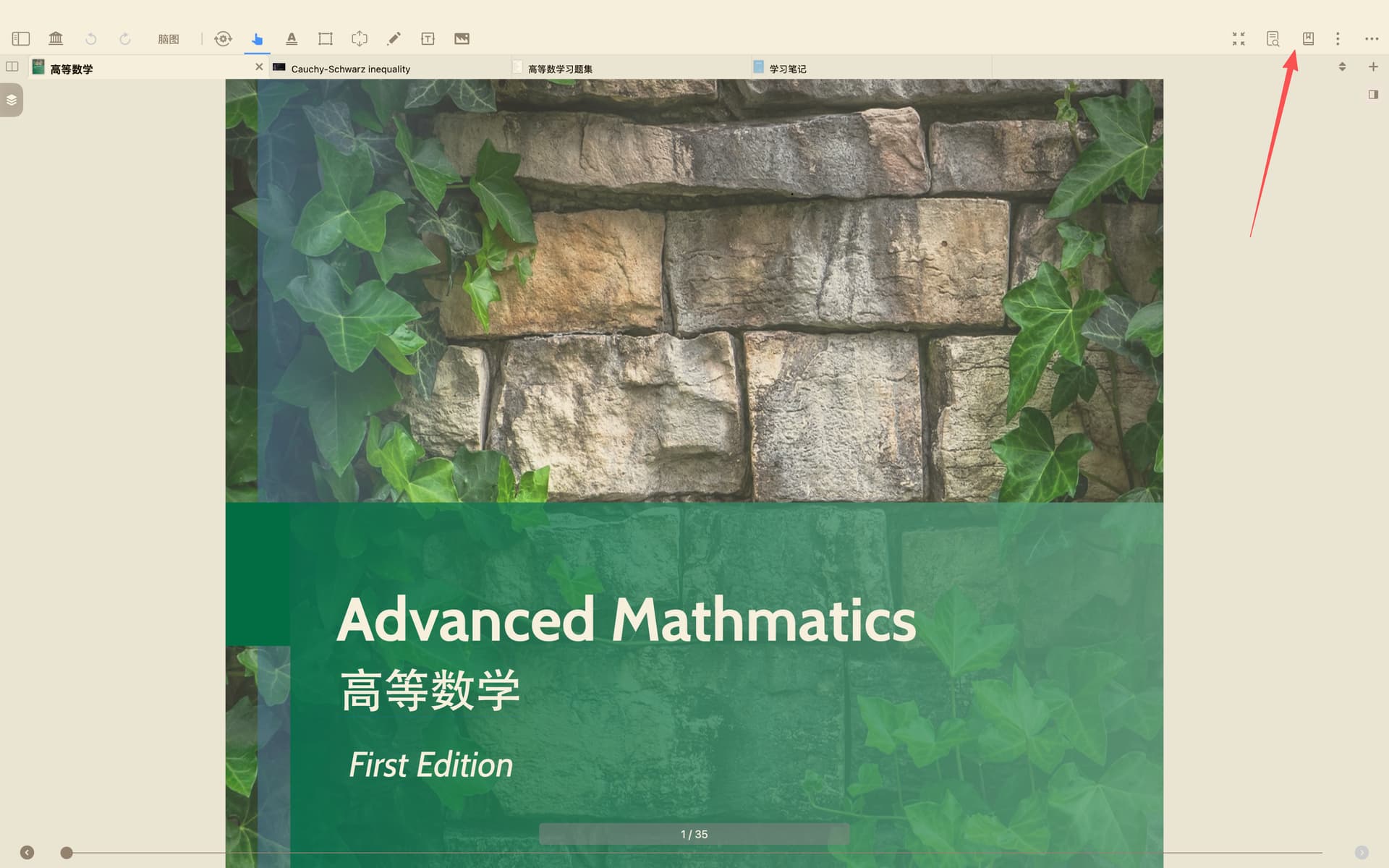Screen dimensions: 1389x868
Task: Open the vertical three-dot menu
Action: click(1338, 39)
